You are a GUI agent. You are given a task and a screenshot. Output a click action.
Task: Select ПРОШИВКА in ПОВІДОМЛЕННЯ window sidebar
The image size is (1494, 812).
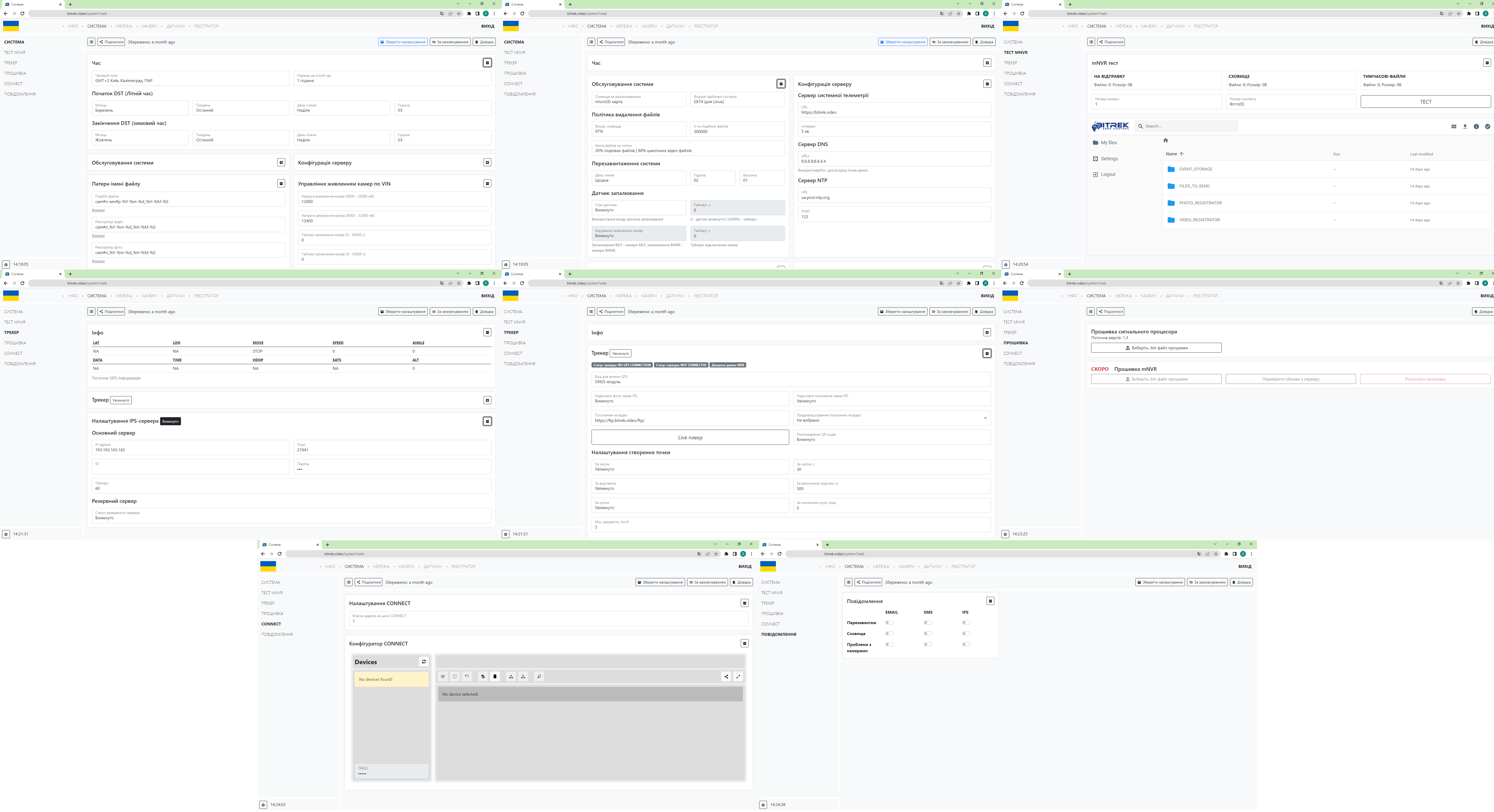click(772, 614)
